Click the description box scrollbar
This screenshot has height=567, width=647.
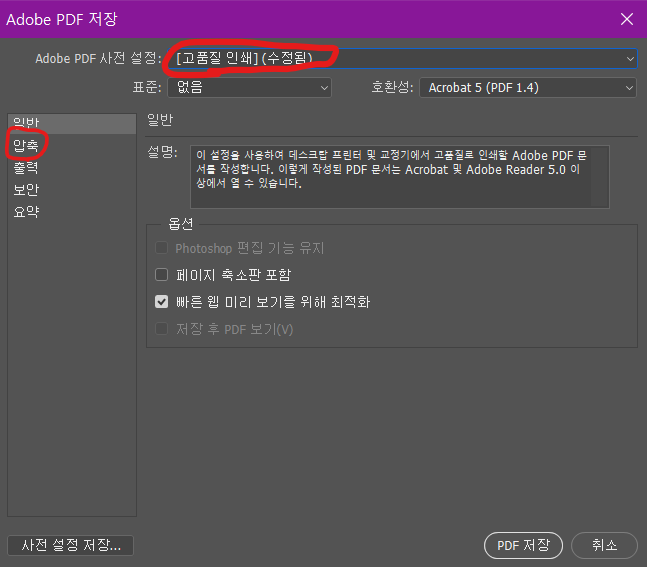[600, 177]
